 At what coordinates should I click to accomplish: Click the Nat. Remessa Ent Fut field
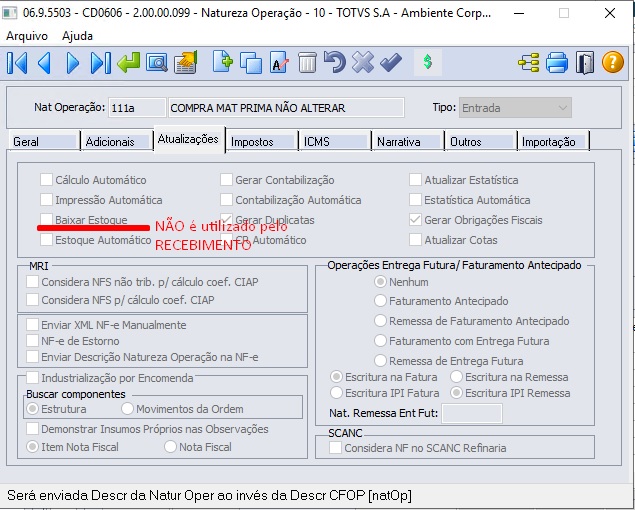point(472,414)
